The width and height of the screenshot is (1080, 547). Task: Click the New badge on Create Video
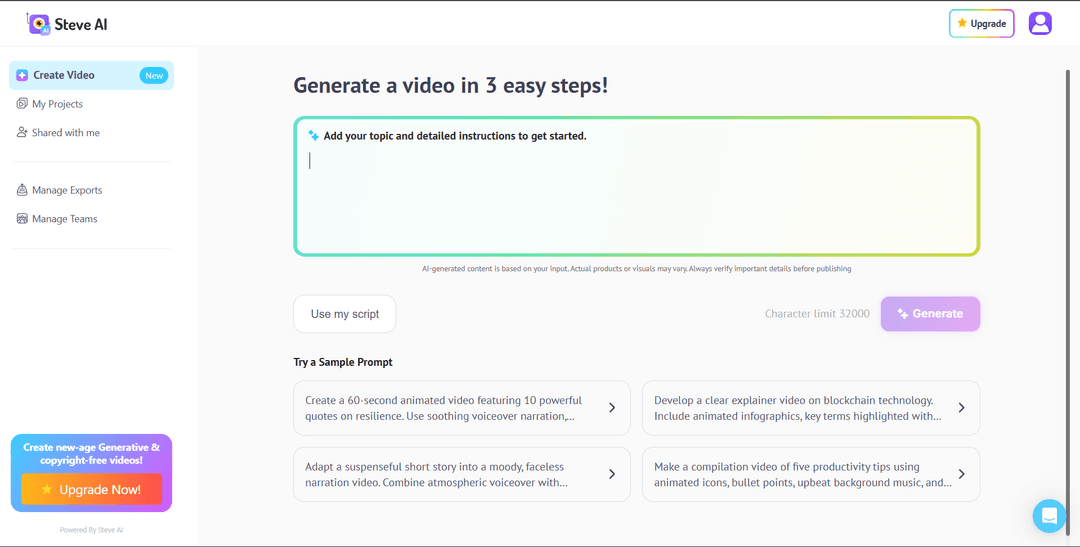[x=154, y=76]
